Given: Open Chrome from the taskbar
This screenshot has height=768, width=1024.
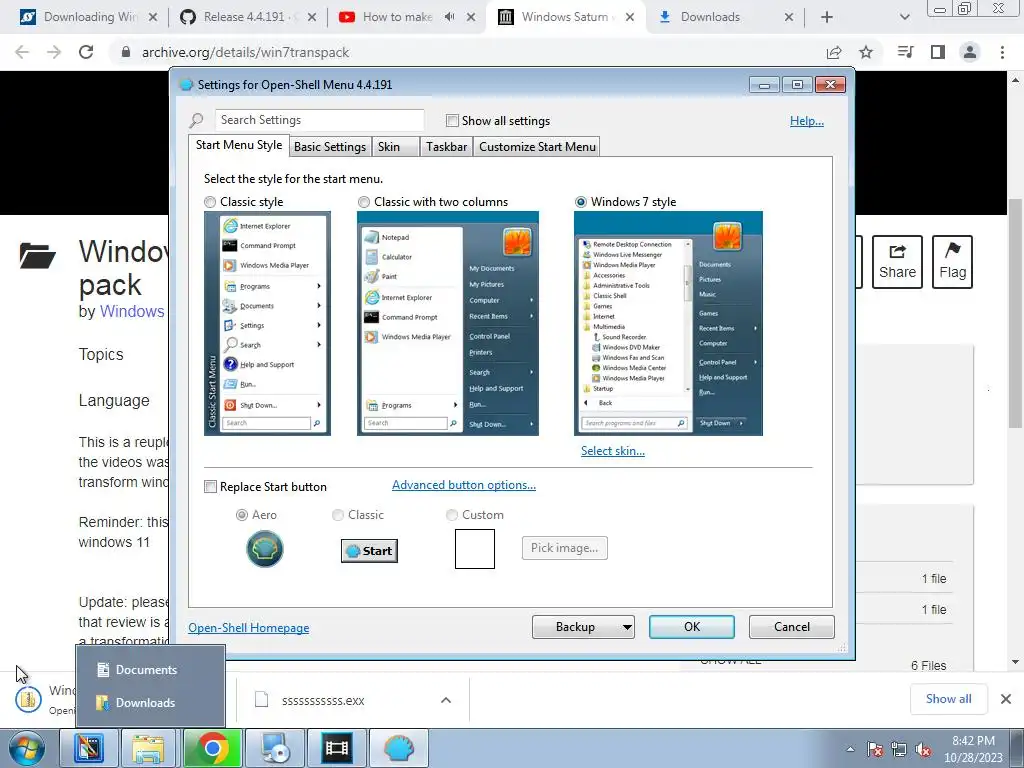Looking at the screenshot, I should (212, 748).
